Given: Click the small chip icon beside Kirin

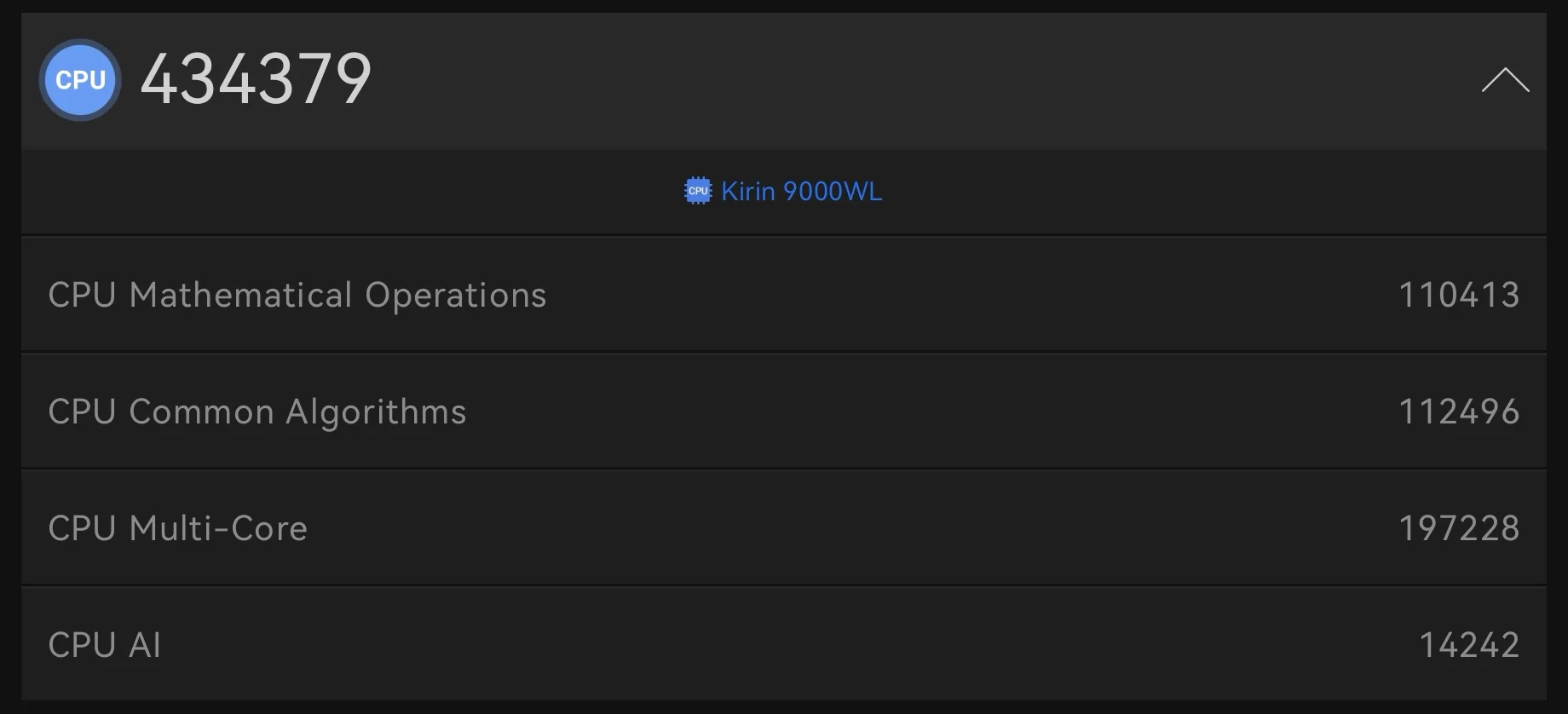Looking at the screenshot, I should click(698, 191).
